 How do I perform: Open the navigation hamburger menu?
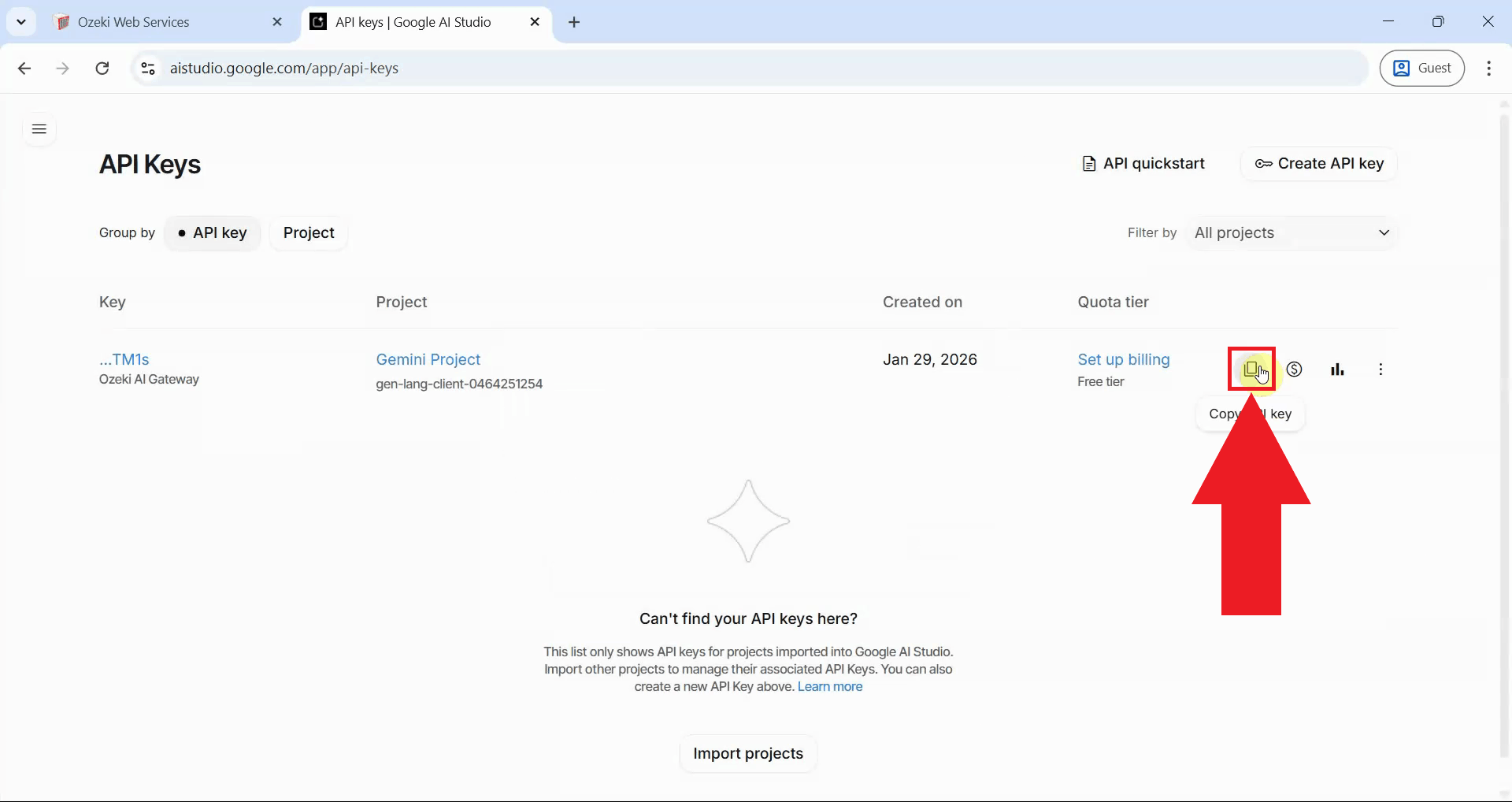tap(39, 129)
